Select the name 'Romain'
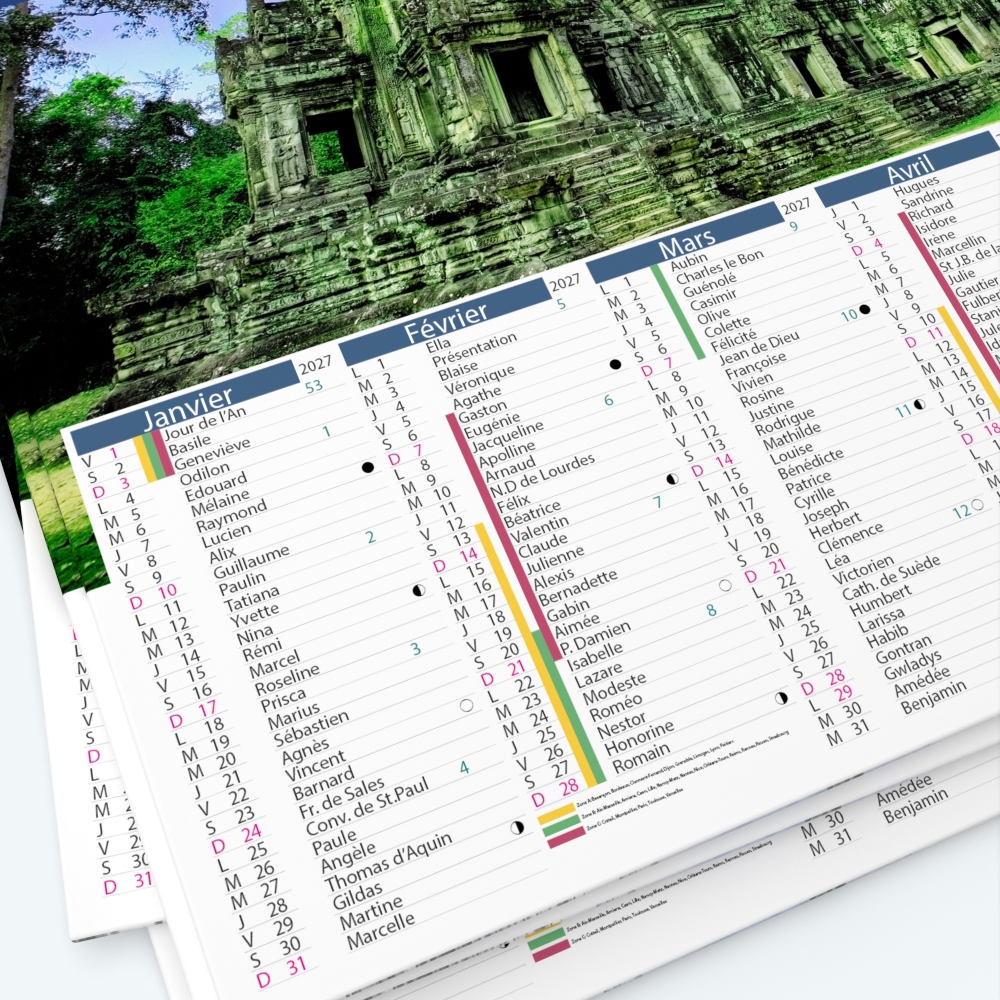Screen dimensions: 1000x1000 tap(641, 756)
